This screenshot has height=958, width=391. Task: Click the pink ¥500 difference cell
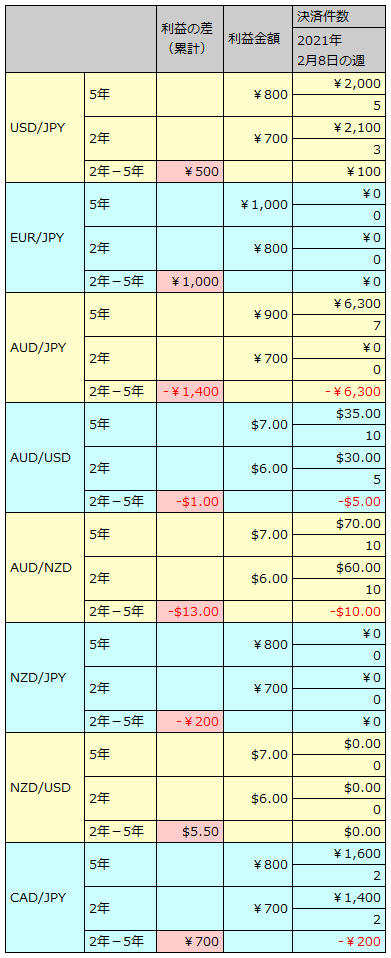(x=190, y=172)
